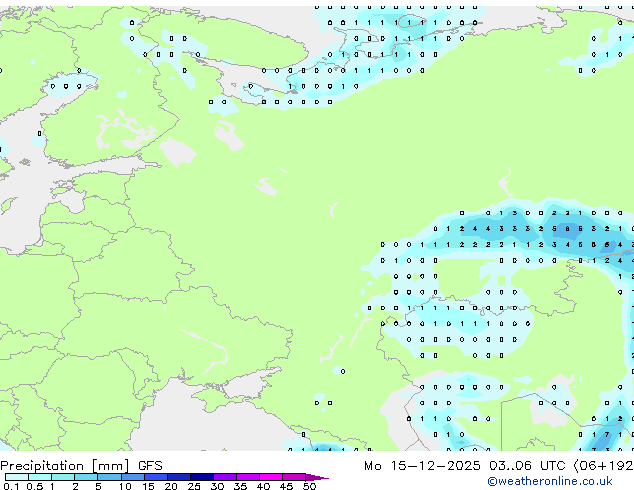
Task: Pick the 20–25 mm dark blue legend swatch
Action: 179,477
